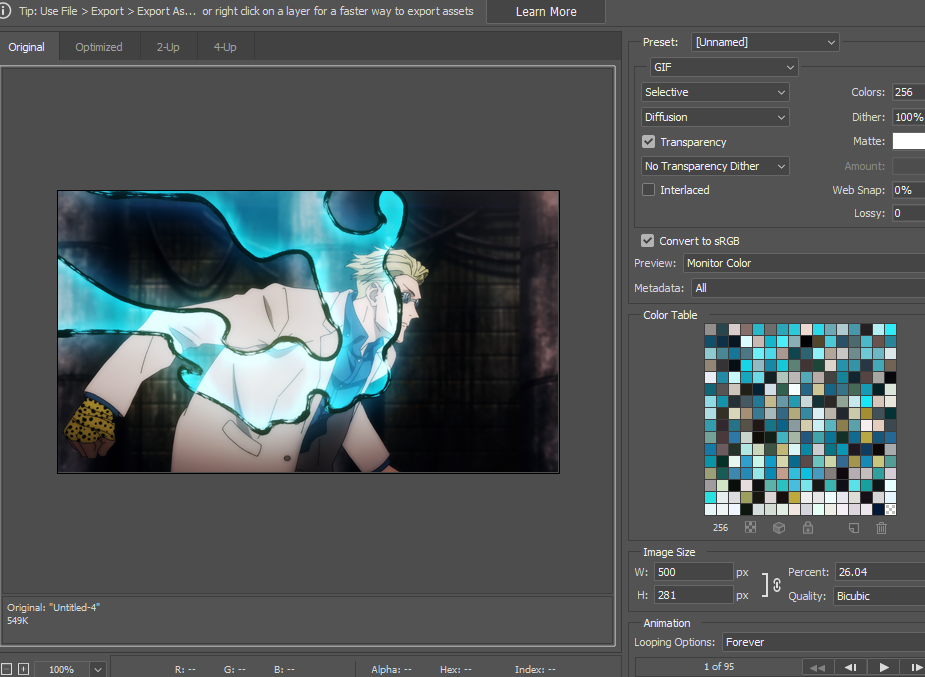Click the Colors field showing 256

pyautogui.click(x=908, y=92)
